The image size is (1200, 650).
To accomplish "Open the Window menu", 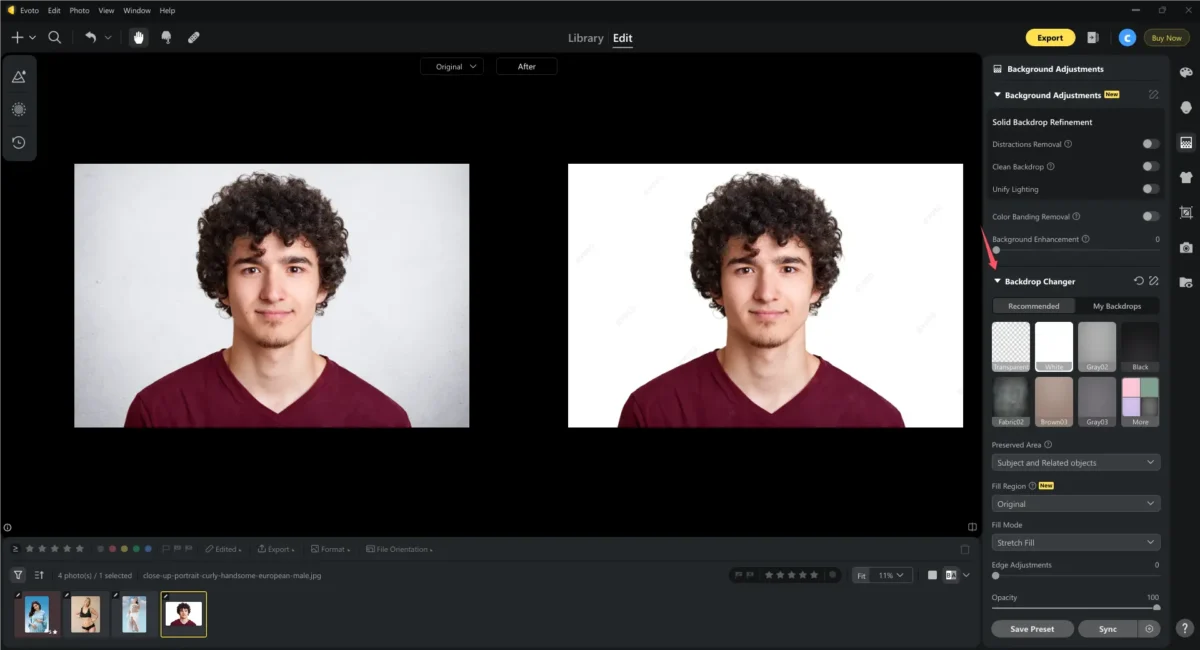I will click(x=137, y=10).
